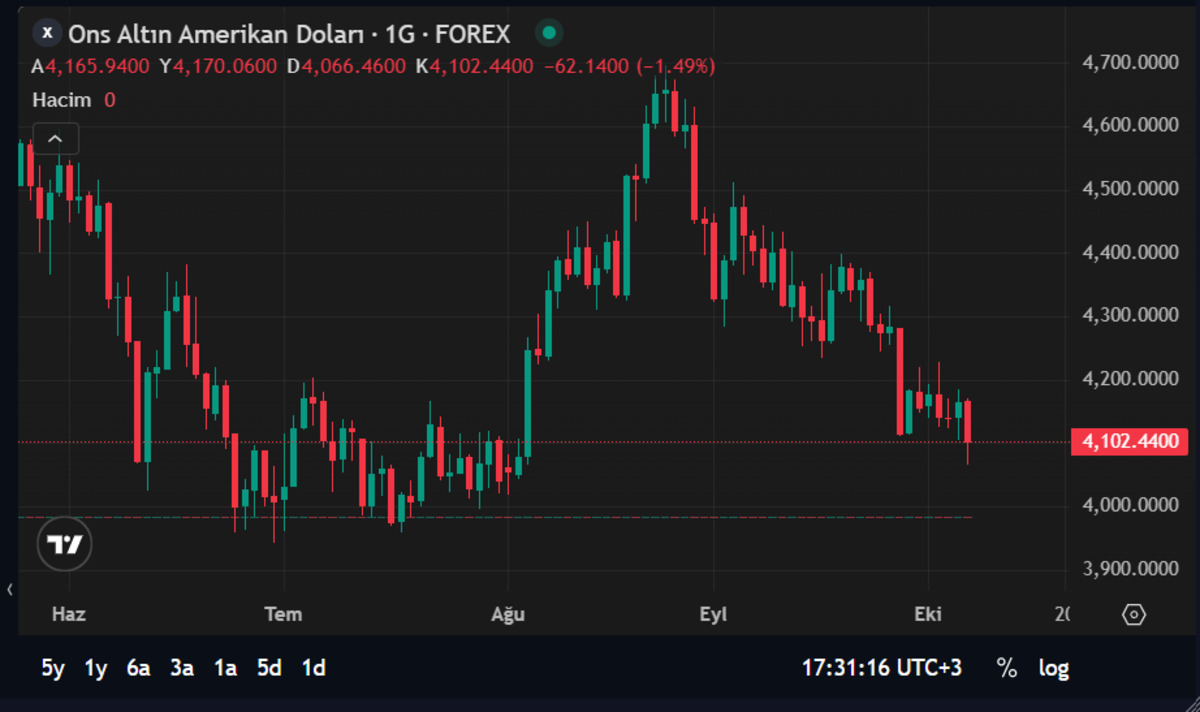Collapse the indicator legend with the chevron
The width and height of the screenshot is (1200, 712).
[56, 139]
